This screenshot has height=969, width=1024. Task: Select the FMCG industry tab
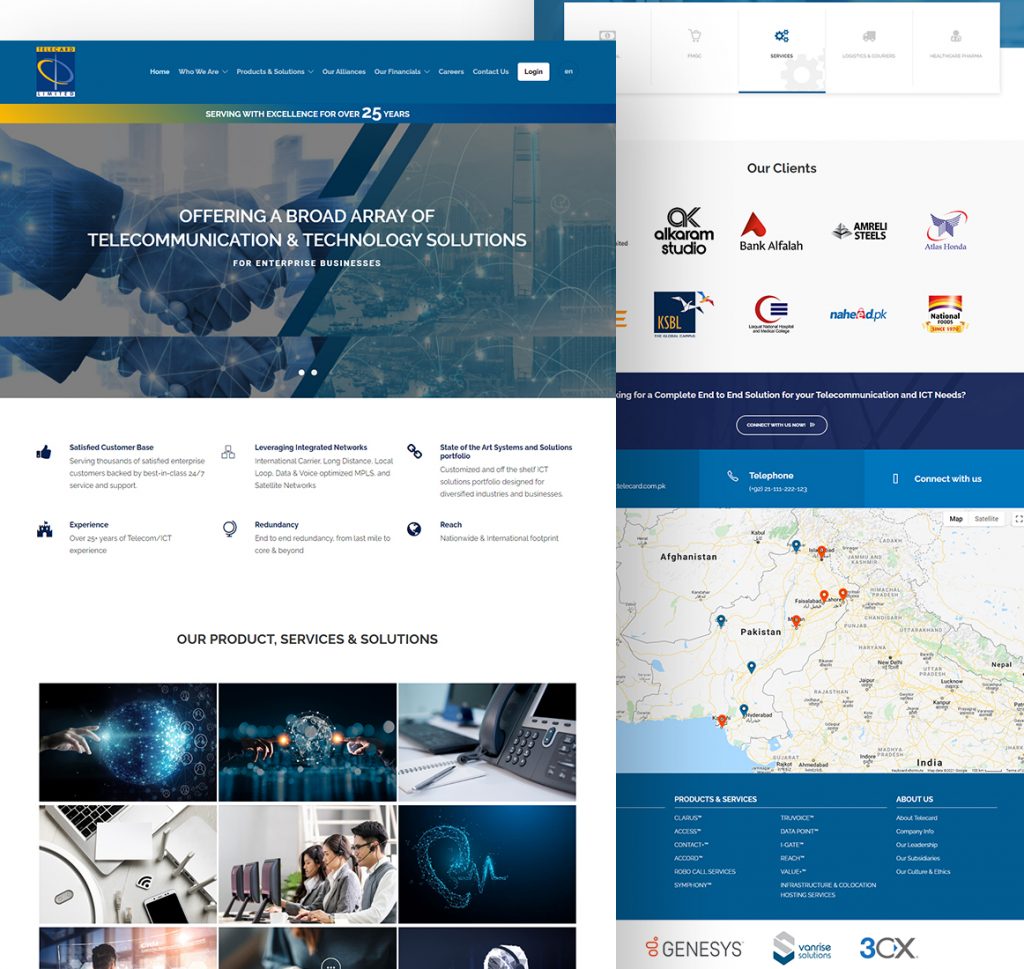(695, 50)
